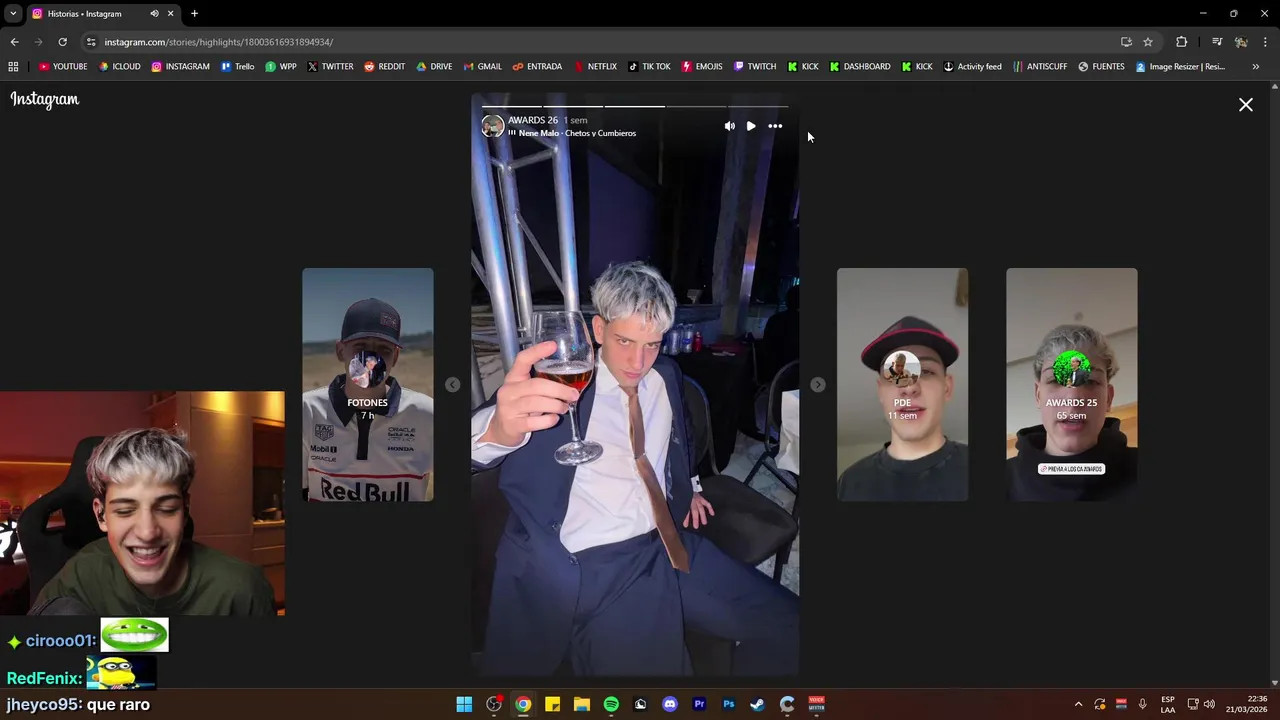Advance to next story using right arrow
The height and width of the screenshot is (720, 1280).
pos(817,384)
